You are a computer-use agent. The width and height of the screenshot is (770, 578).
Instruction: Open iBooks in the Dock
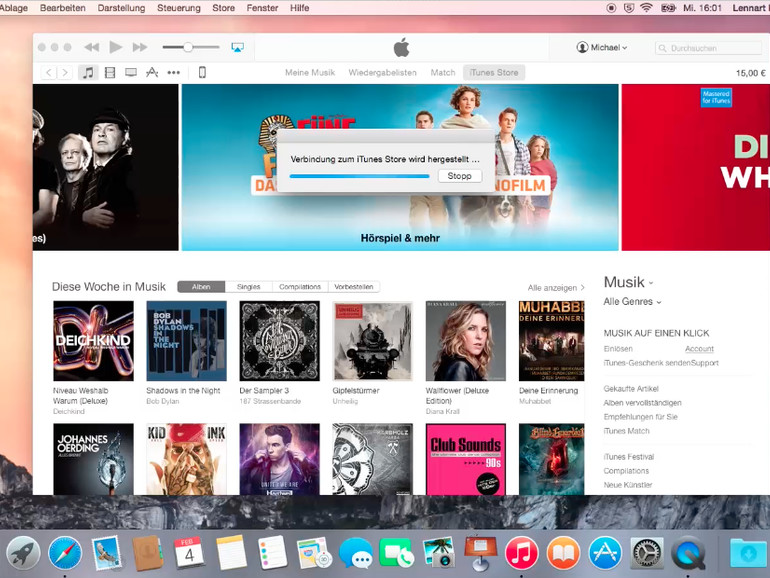[563, 553]
